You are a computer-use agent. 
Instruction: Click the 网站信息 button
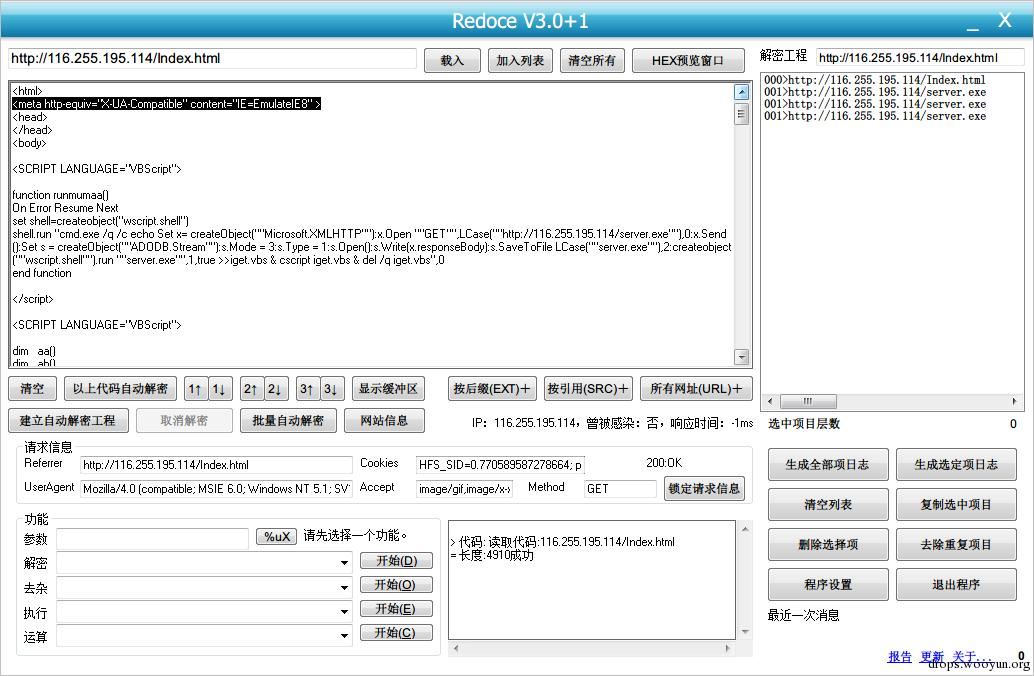point(384,420)
